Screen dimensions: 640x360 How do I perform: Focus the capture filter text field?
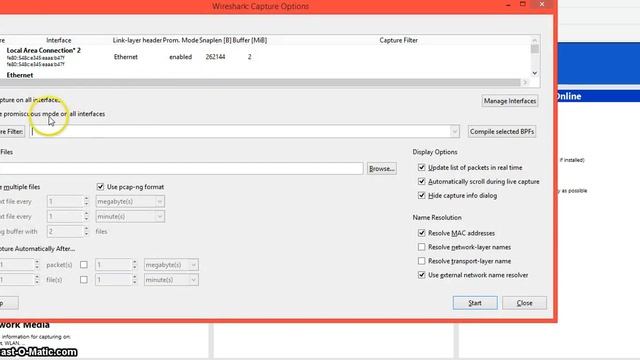click(x=240, y=131)
